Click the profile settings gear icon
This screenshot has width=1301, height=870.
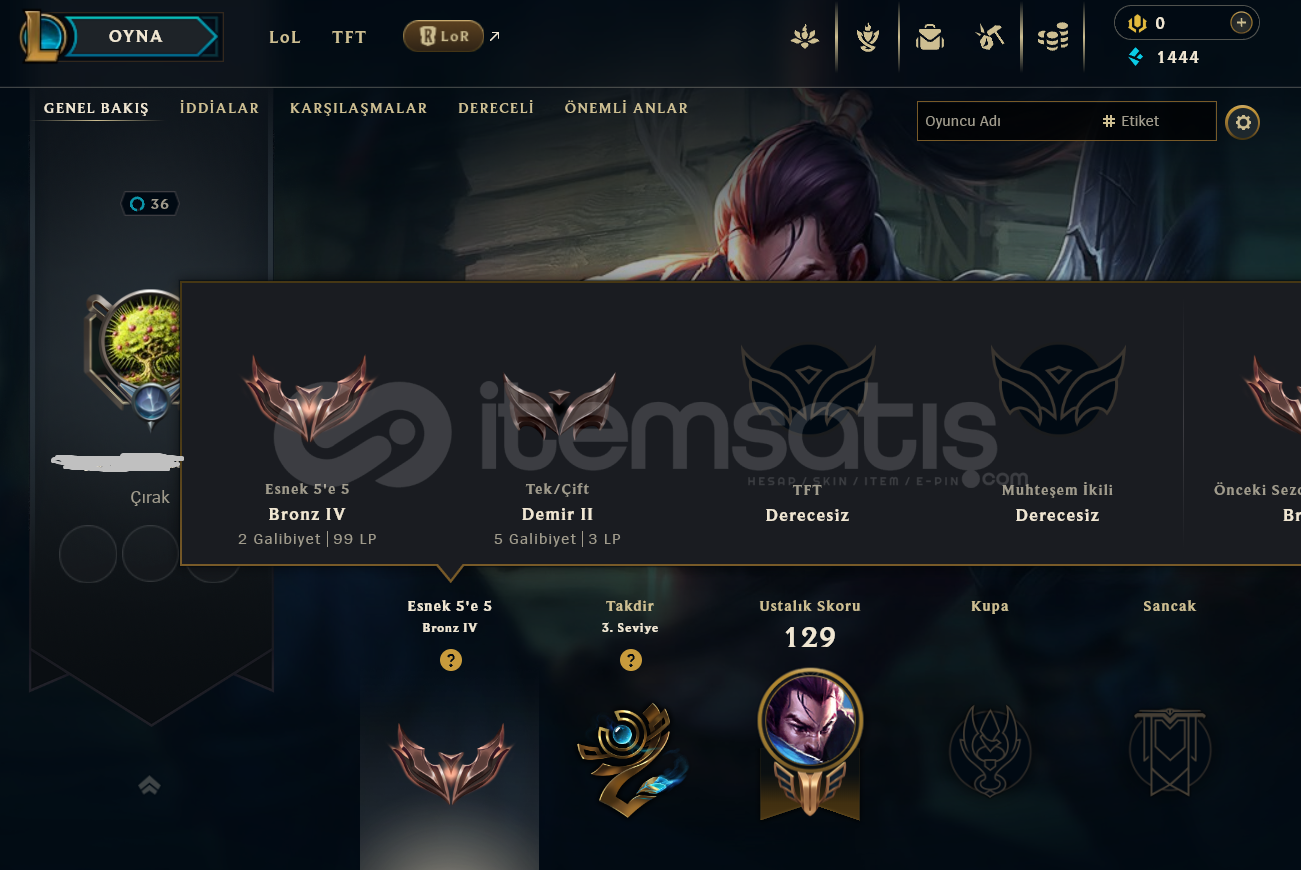click(x=1243, y=122)
